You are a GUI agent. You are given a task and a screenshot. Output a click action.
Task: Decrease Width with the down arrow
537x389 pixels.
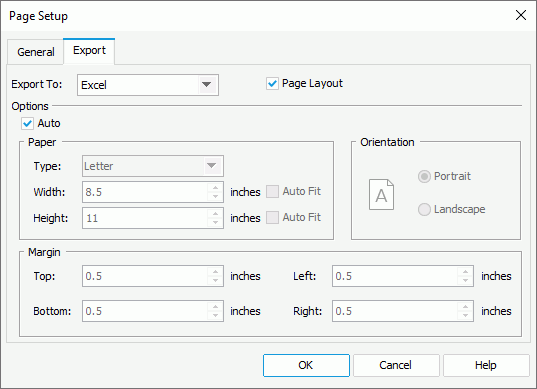[215, 197]
